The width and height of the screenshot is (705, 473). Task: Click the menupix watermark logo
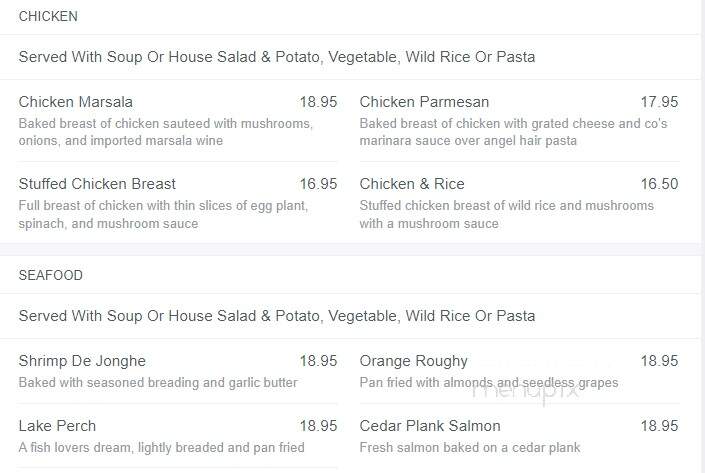(x=525, y=391)
